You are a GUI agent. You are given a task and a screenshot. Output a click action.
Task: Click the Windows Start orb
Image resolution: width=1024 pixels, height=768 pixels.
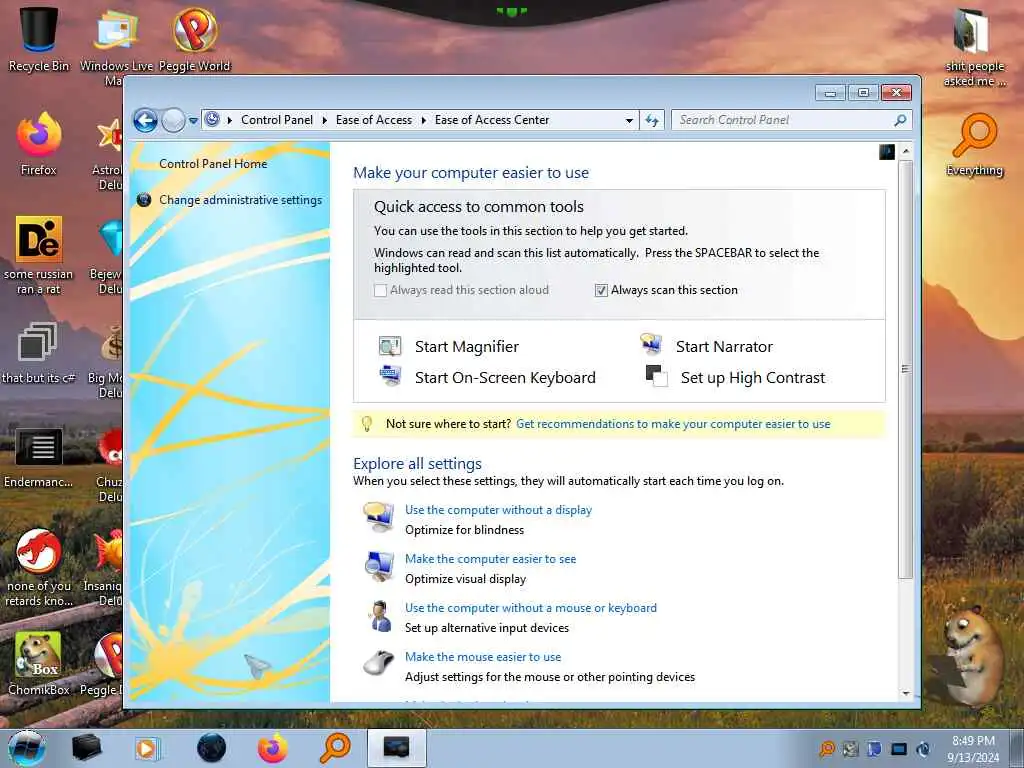click(27, 748)
